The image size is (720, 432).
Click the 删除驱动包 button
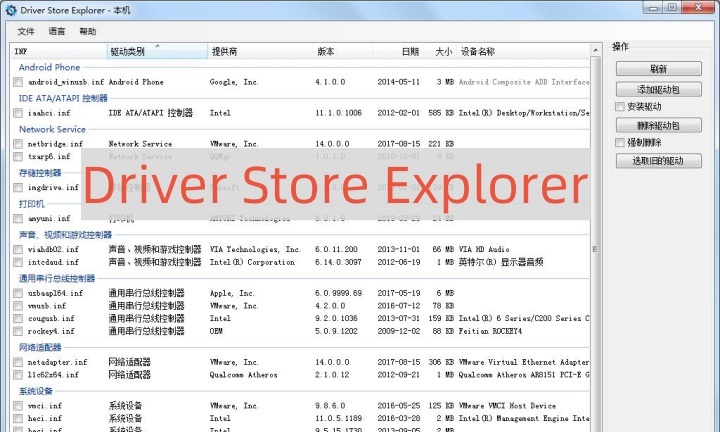pyautogui.click(x=658, y=125)
